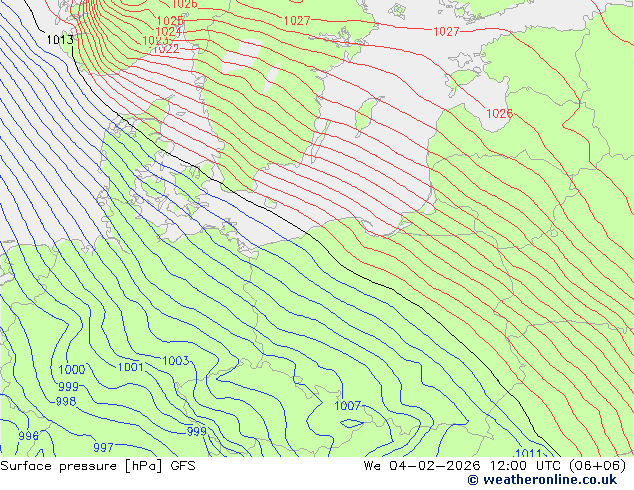Screen dimensions: 634x490
Task: Click the 999 label between 1000 and 998
Action: [68, 387]
